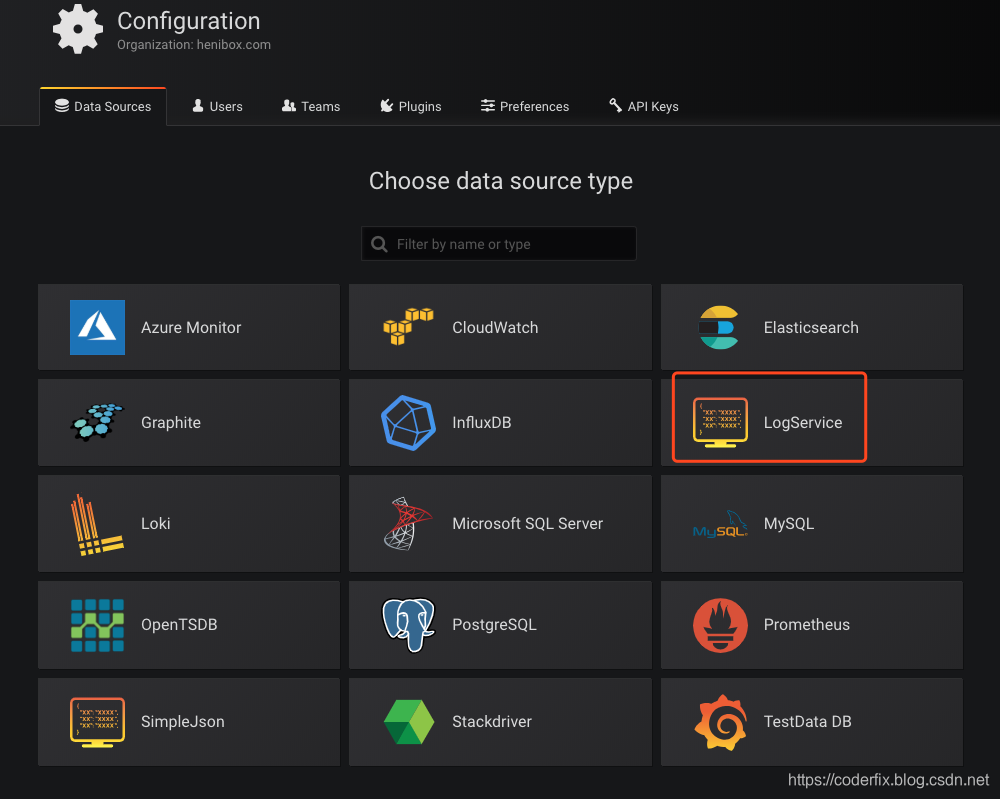Click the MySQL dolphin logo
The height and width of the screenshot is (799, 1000).
[720, 524]
